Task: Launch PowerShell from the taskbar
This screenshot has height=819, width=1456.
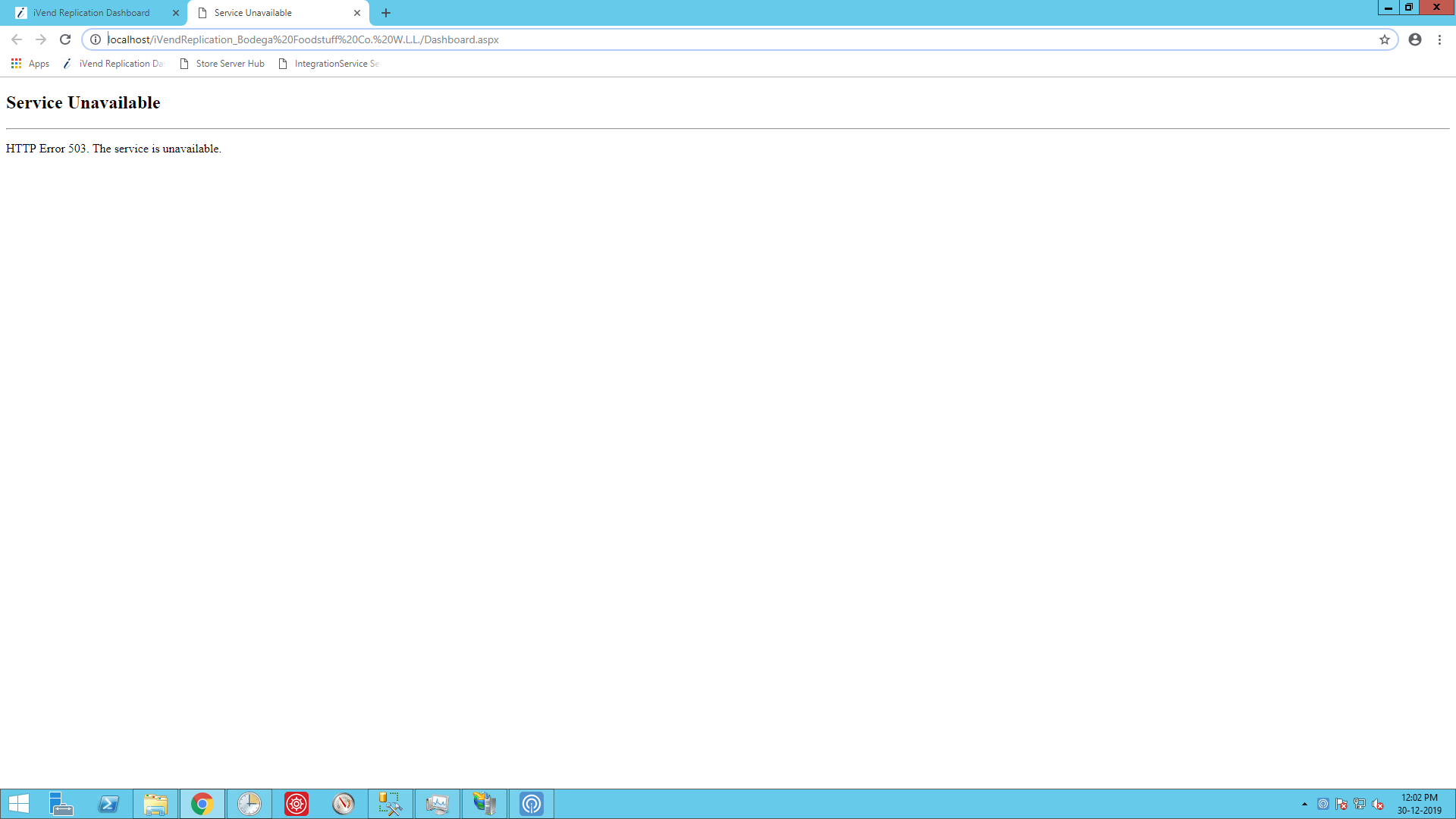Action: click(108, 804)
